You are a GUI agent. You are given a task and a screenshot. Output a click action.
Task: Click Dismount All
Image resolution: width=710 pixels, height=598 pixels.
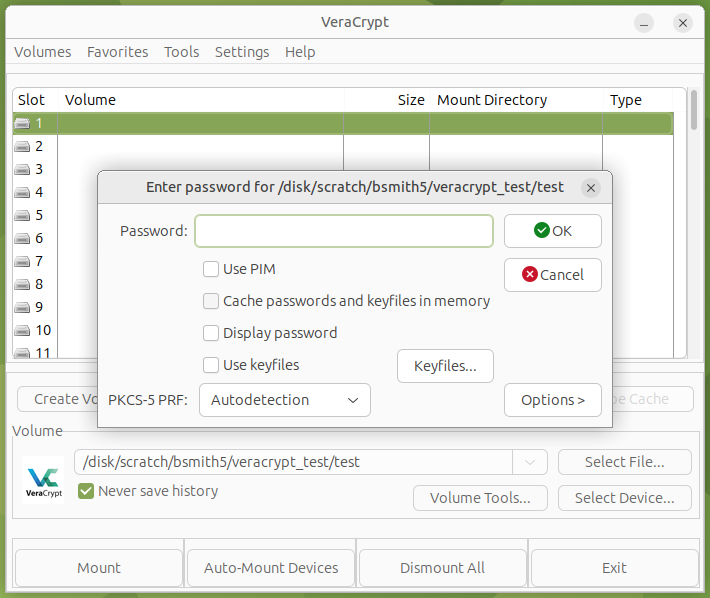coord(443,568)
